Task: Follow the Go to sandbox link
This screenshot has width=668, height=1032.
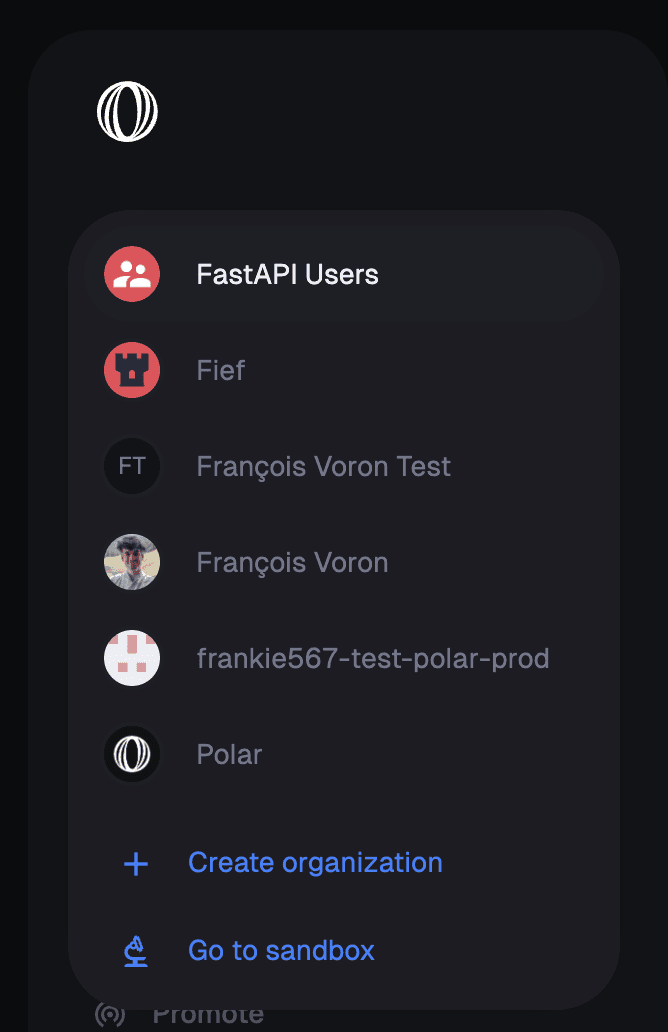Action: tap(281, 951)
